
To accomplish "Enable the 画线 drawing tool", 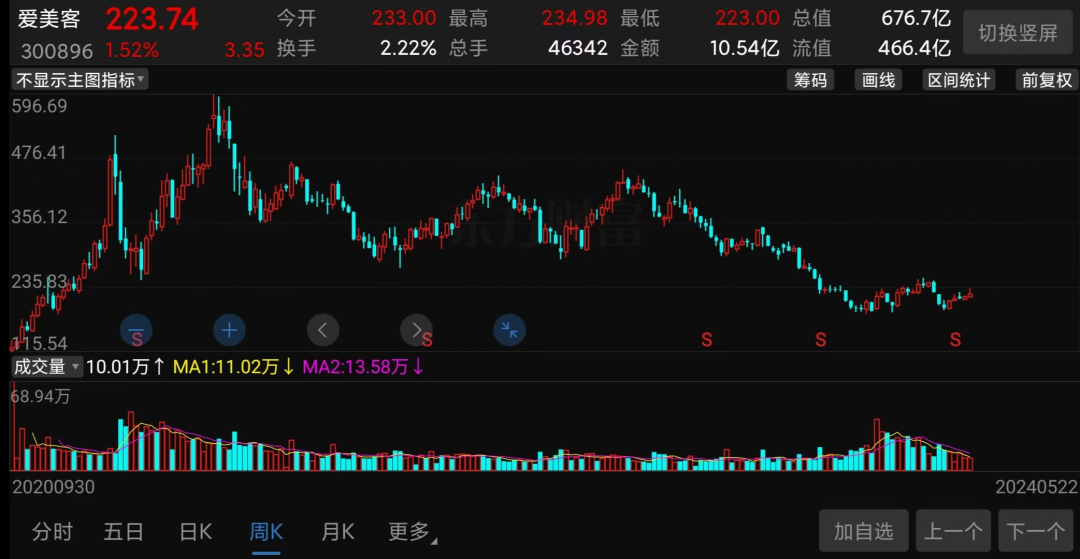I will click(x=878, y=80).
